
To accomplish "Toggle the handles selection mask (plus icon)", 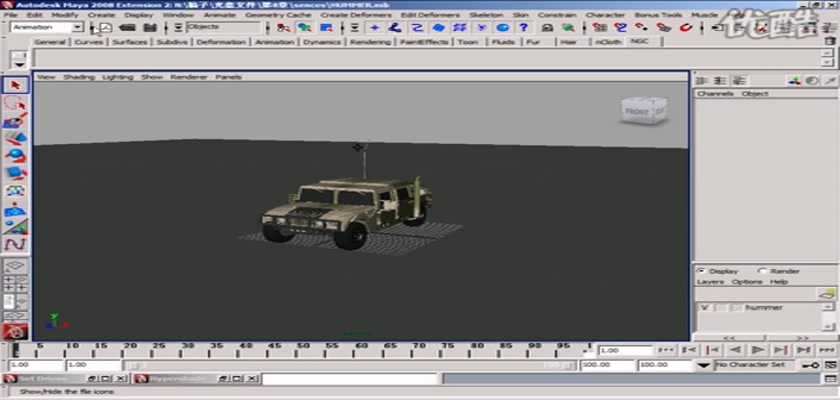I will 374,27.
